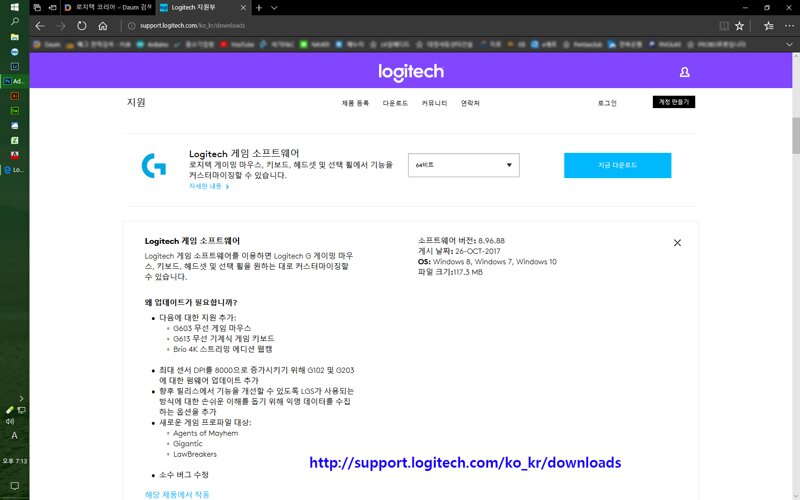Close the software details panel with X
The image size is (800, 500).
tap(677, 243)
